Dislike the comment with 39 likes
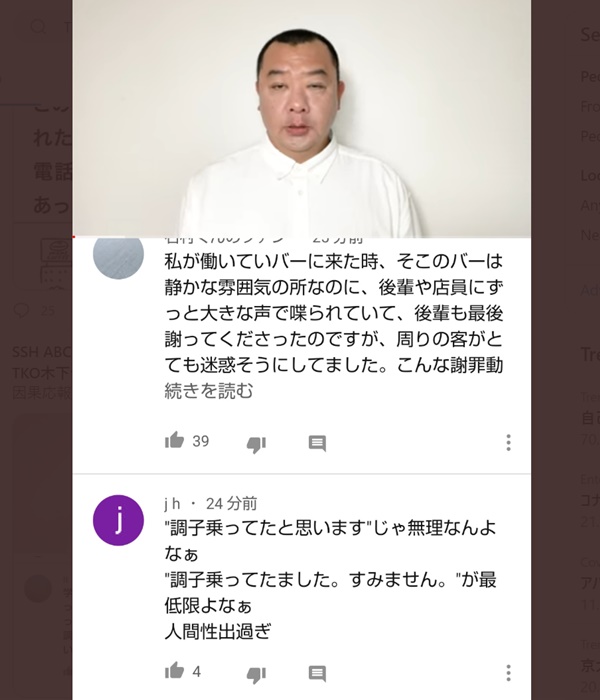This screenshot has height=700, width=600. [256, 444]
